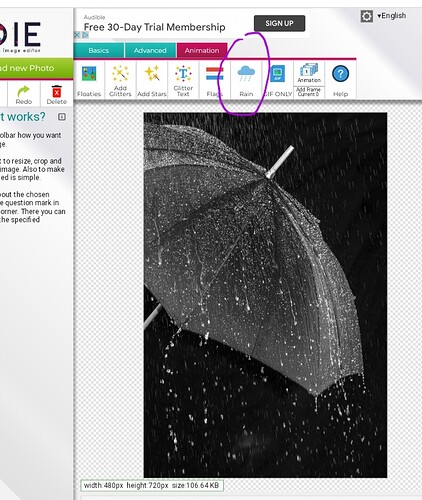Open the English language dropdown
The width and height of the screenshot is (422, 500).
click(392, 16)
